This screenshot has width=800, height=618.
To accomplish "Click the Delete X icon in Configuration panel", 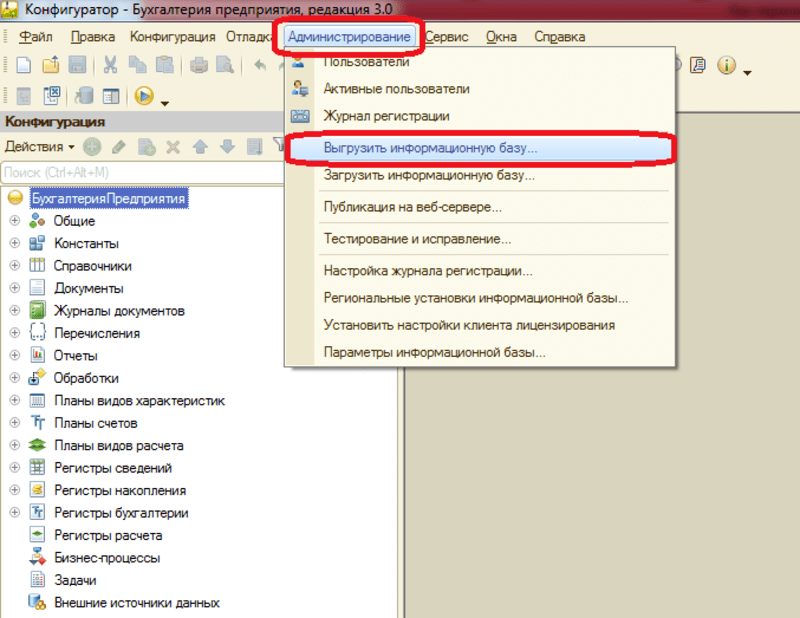I will (x=172, y=147).
